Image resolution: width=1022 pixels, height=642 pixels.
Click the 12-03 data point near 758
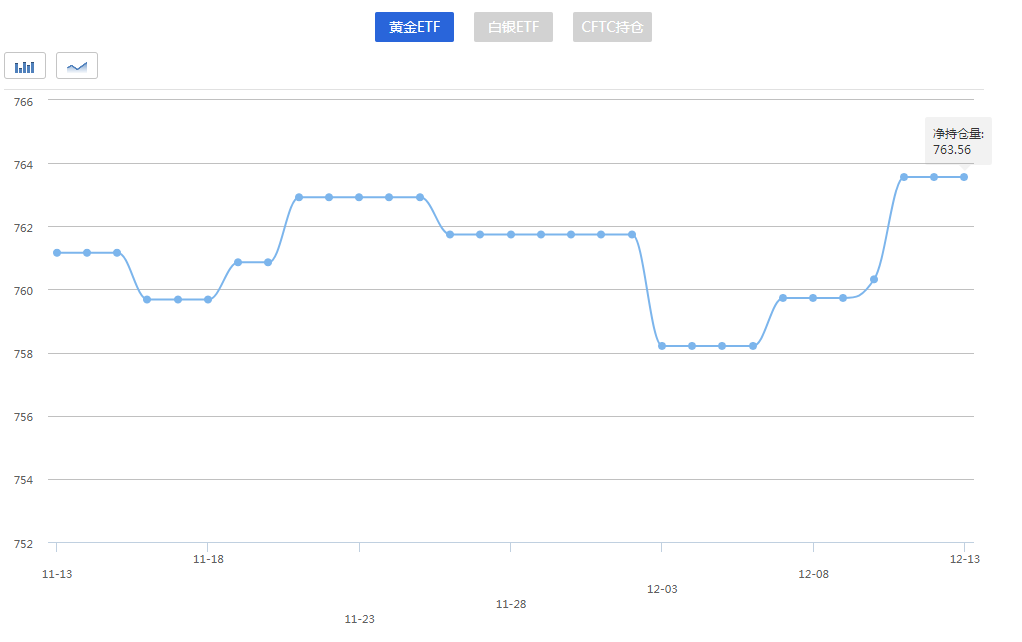point(662,346)
